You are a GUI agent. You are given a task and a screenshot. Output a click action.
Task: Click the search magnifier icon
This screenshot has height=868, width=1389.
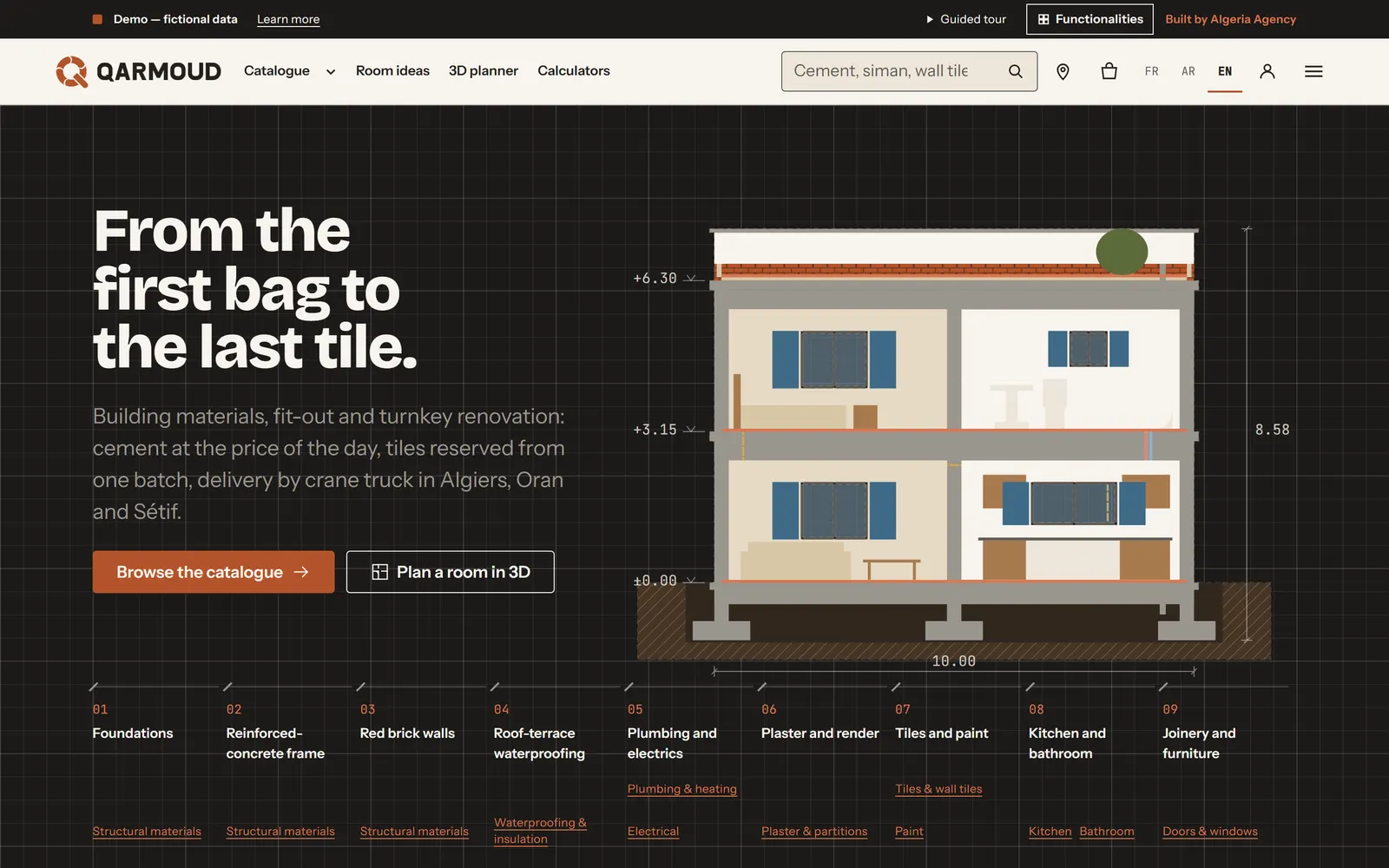coord(1015,71)
